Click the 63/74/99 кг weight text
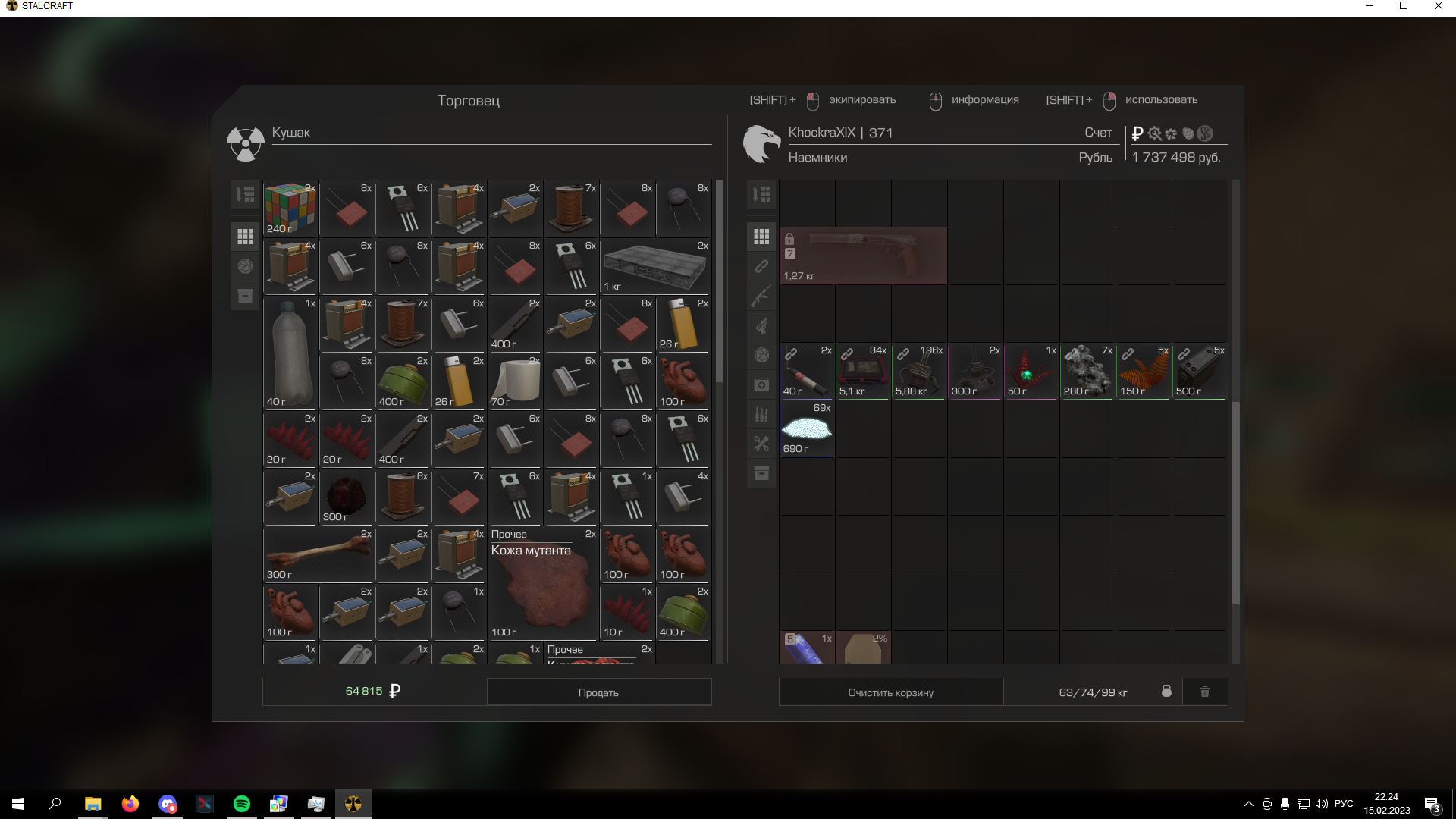This screenshot has width=1456, height=819. click(x=1093, y=692)
